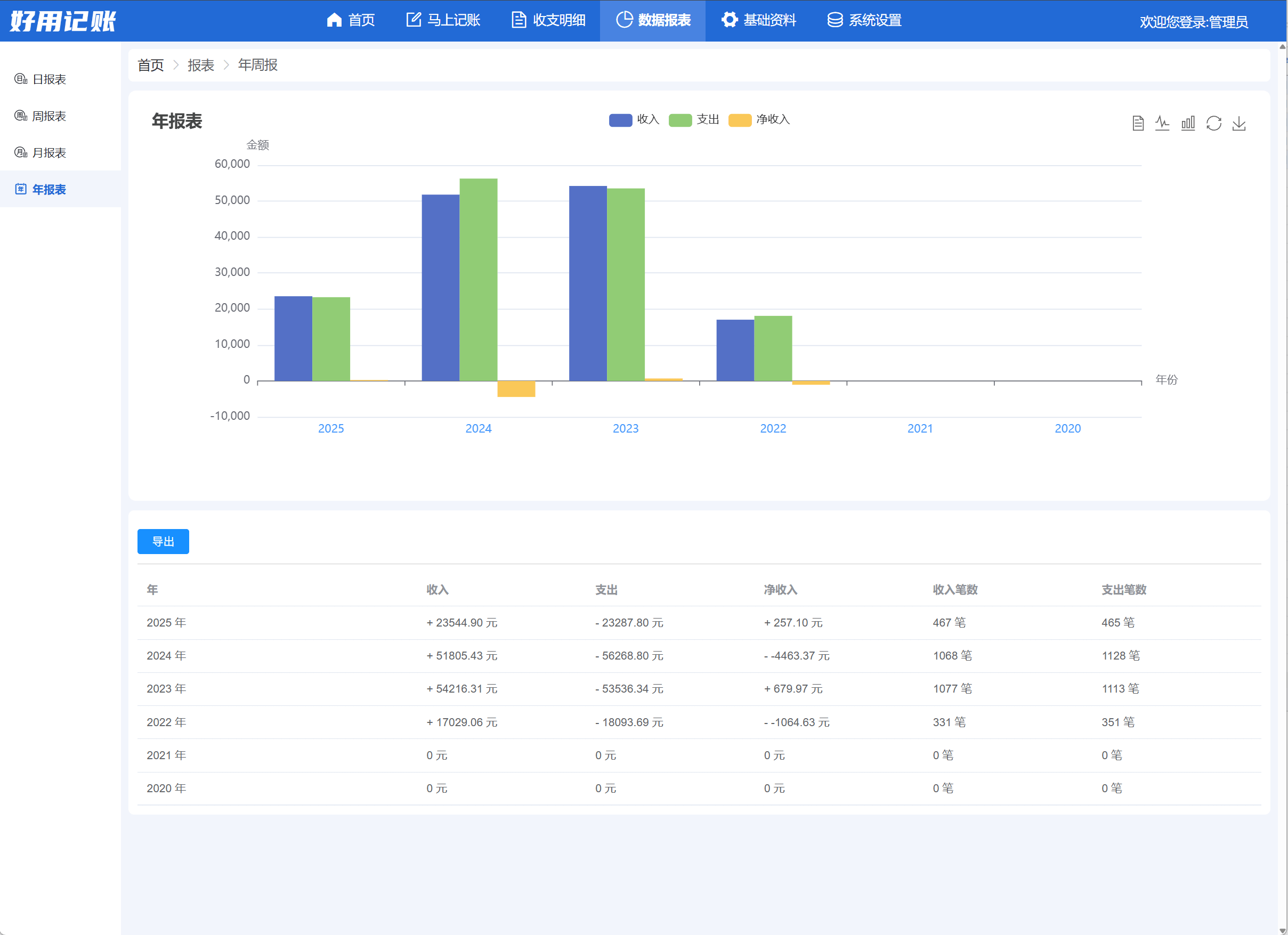Open the 收支明细 navigation tab
This screenshot has width=1288, height=935.
548,20
